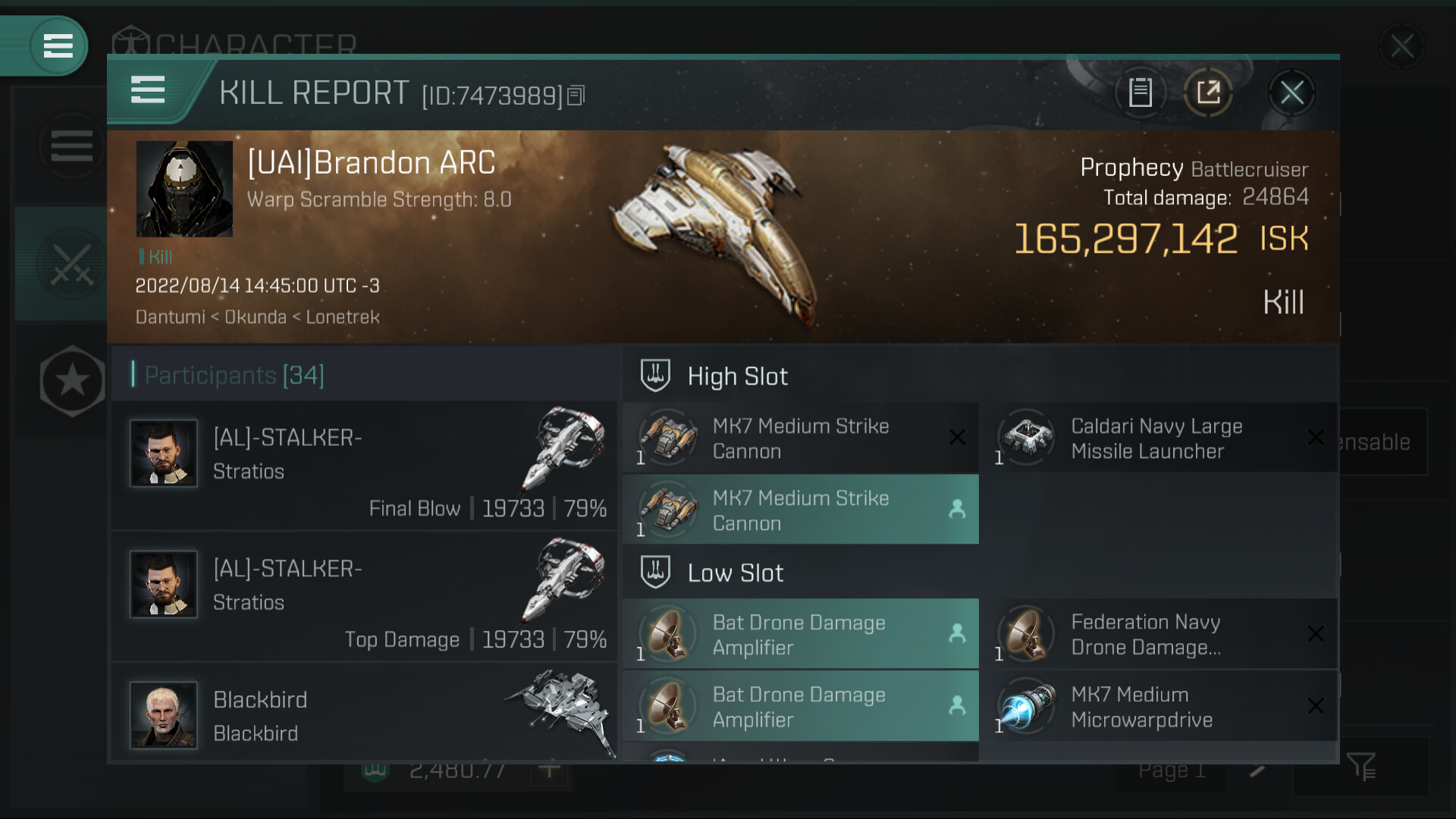Screen dimensions: 1456x819
Task: Select the star hexagon sidebar icon
Action: [72, 381]
